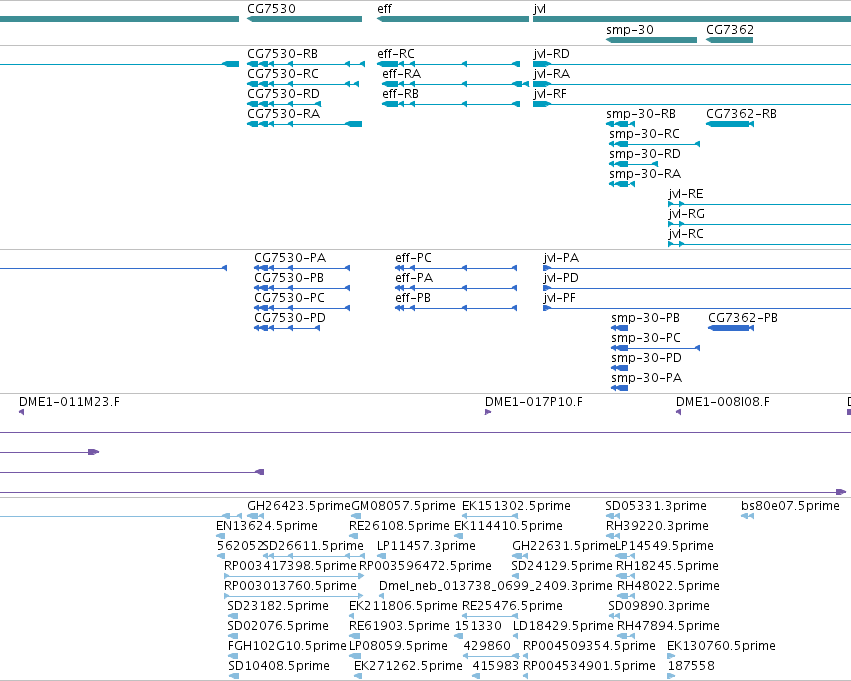
Task: Select EST RE25476.5prime
Action: (490, 616)
